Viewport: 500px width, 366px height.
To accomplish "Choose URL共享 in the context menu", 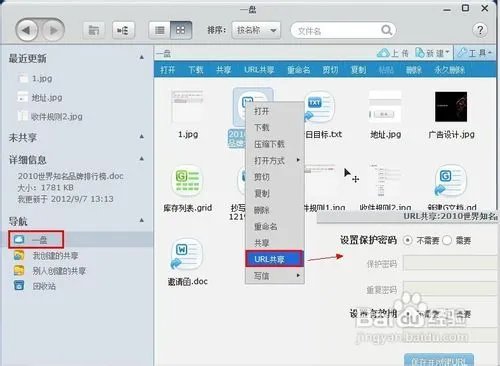I will click(274, 259).
